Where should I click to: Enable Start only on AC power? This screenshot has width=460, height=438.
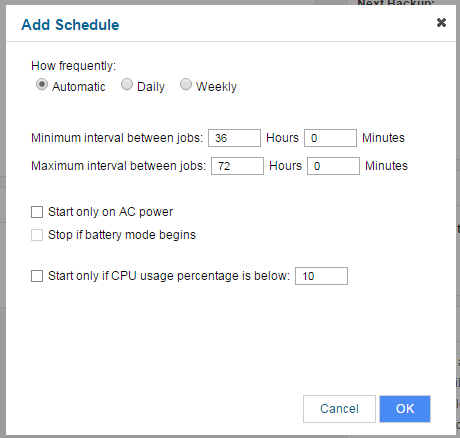[x=37, y=212]
